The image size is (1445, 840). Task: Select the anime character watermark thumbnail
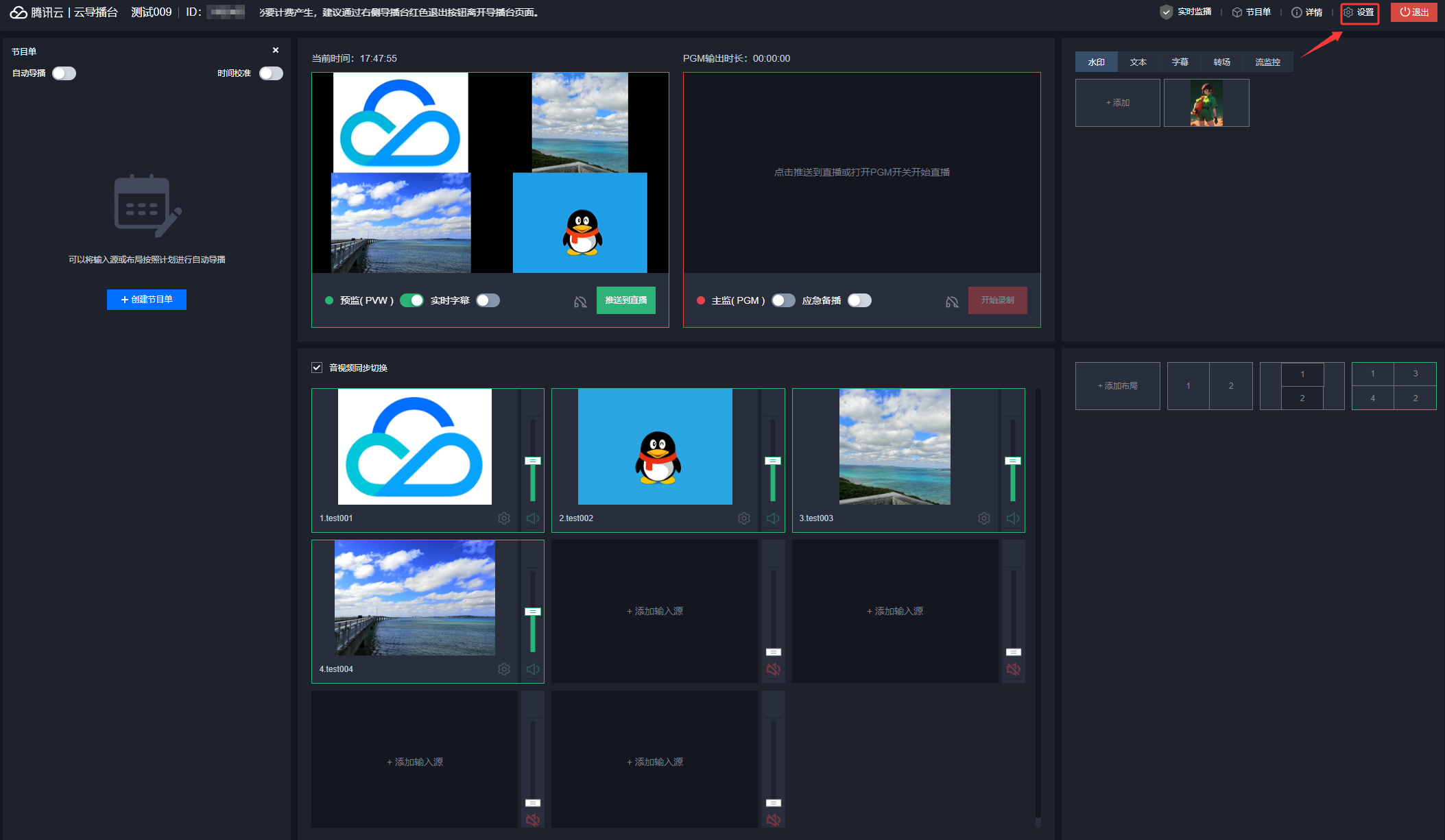point(1206,103)
